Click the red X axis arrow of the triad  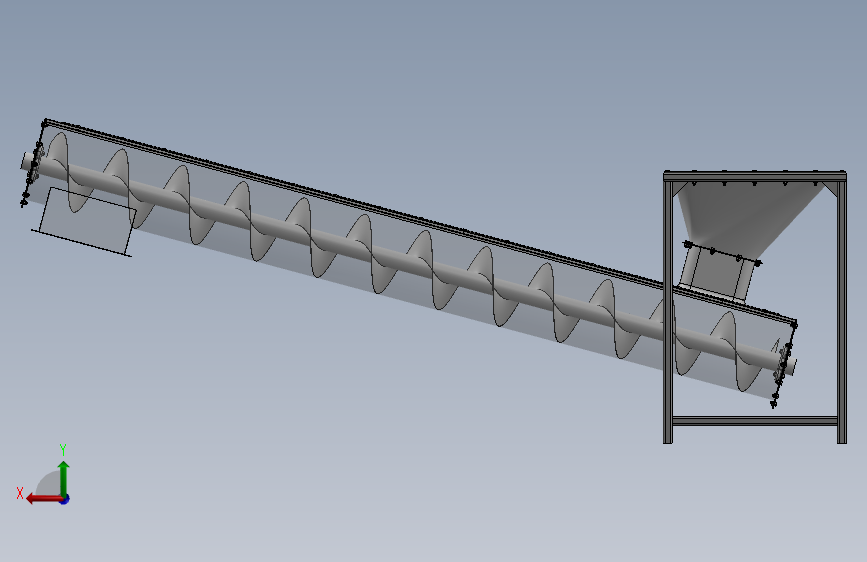(x=43, y=499)
